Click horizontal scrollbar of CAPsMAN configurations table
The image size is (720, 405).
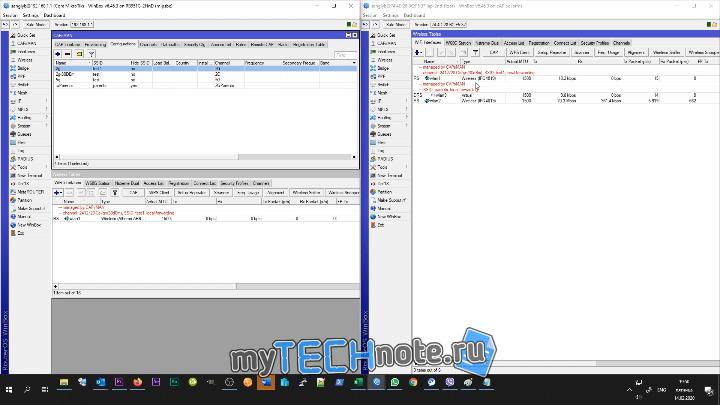click(205, 157)
